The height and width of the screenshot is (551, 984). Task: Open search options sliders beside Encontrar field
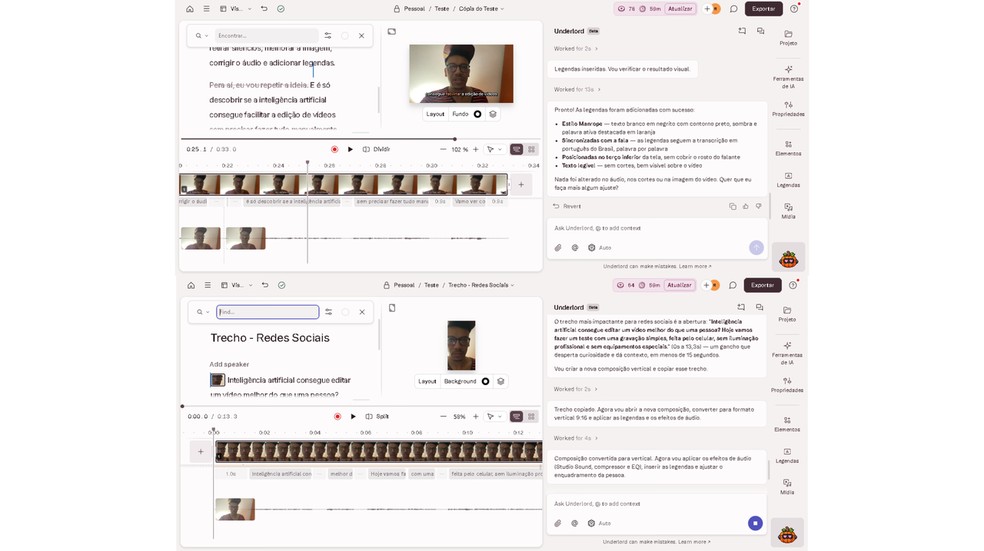[328, 36]
